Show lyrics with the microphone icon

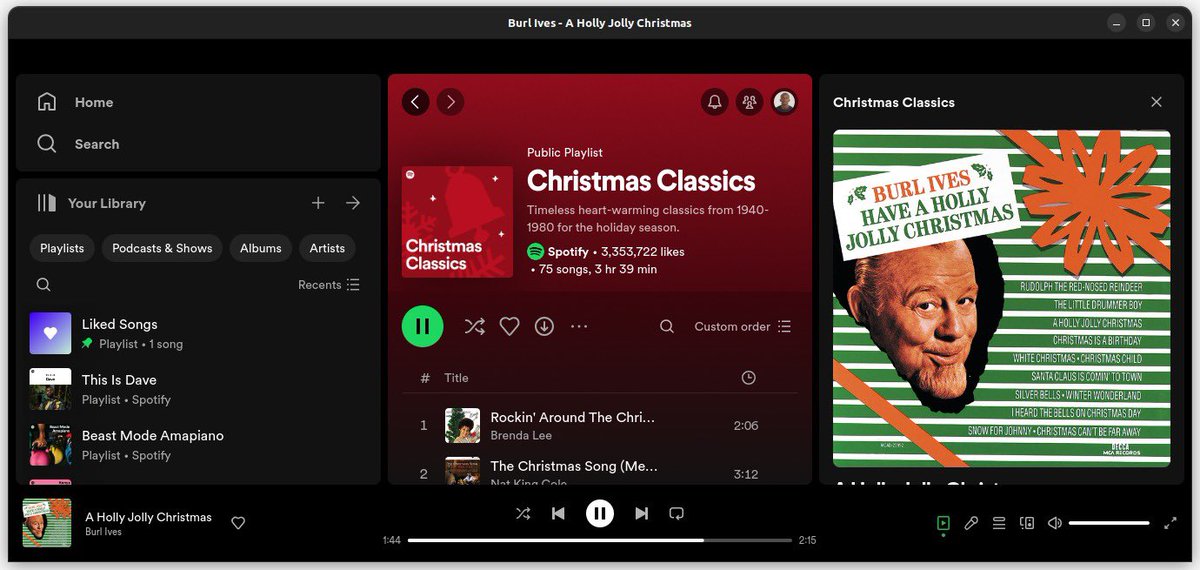971,523
